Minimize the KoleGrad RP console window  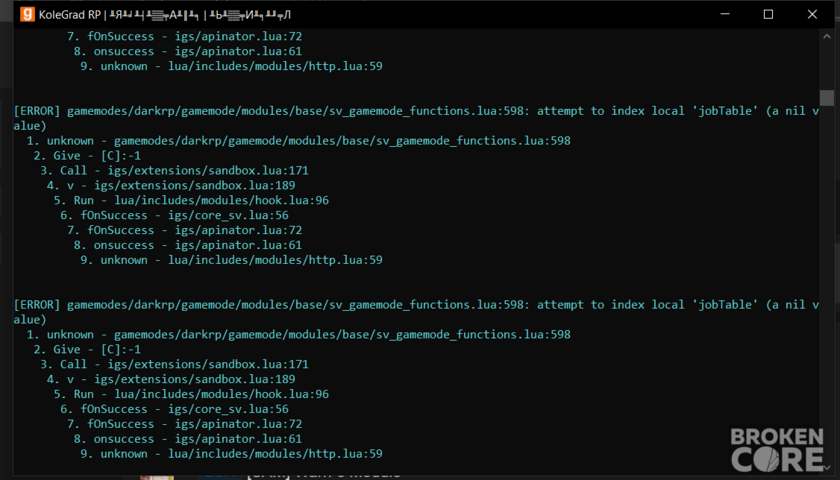tap(725, 14)
